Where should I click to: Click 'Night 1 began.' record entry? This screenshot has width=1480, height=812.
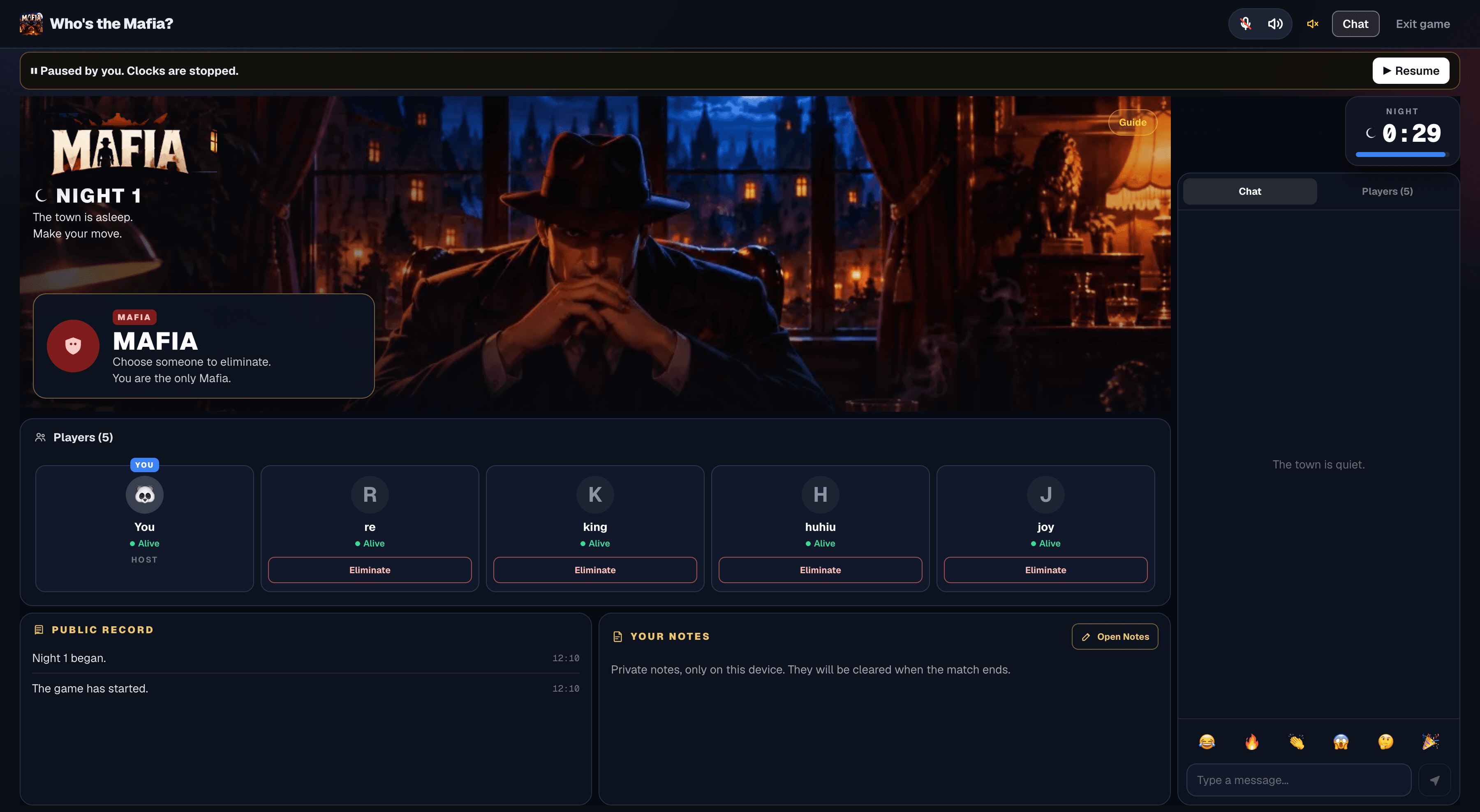[x=305, y=658]
